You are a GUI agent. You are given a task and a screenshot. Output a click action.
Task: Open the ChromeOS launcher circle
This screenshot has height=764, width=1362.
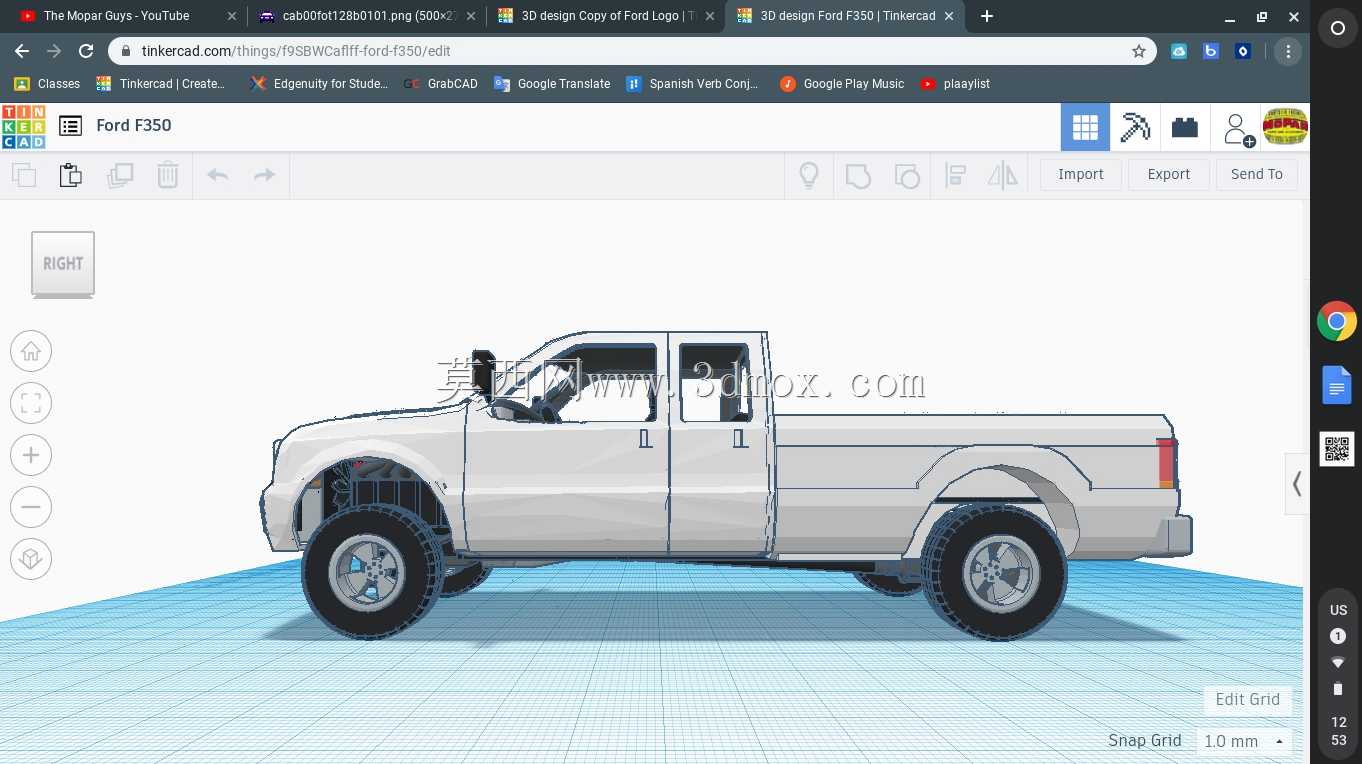pos(1337,29)
